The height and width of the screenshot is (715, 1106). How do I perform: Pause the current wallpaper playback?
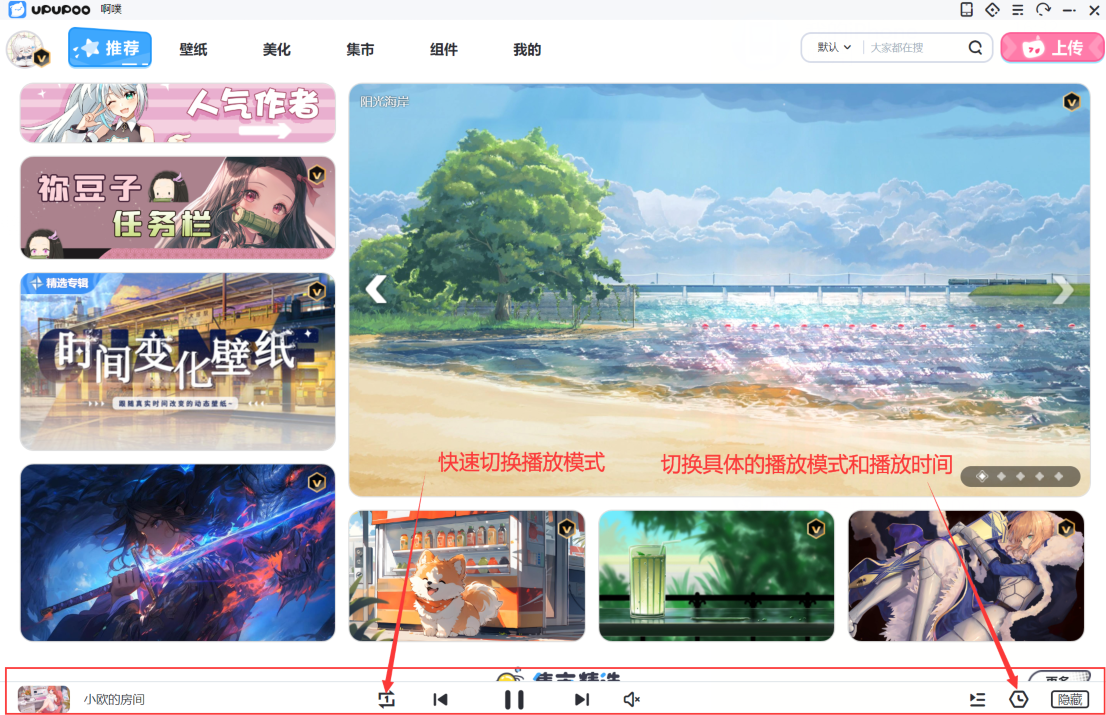tap(514, 699)
